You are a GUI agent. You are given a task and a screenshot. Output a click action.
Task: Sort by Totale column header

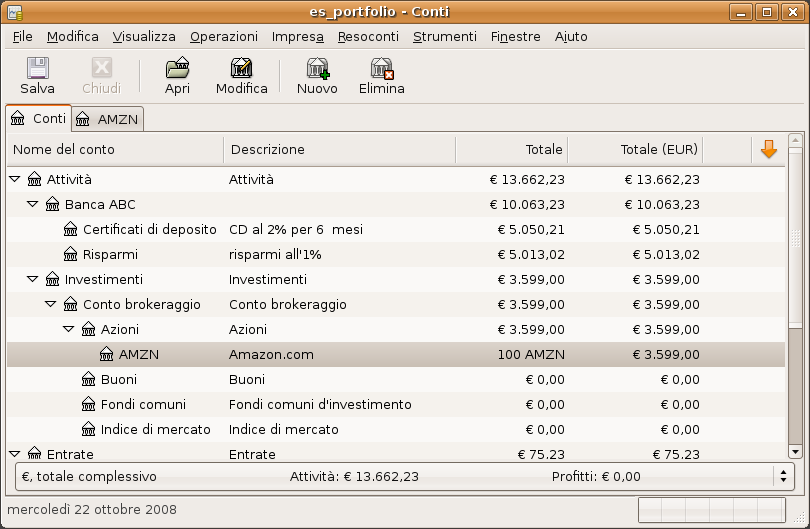click(512, 150)
